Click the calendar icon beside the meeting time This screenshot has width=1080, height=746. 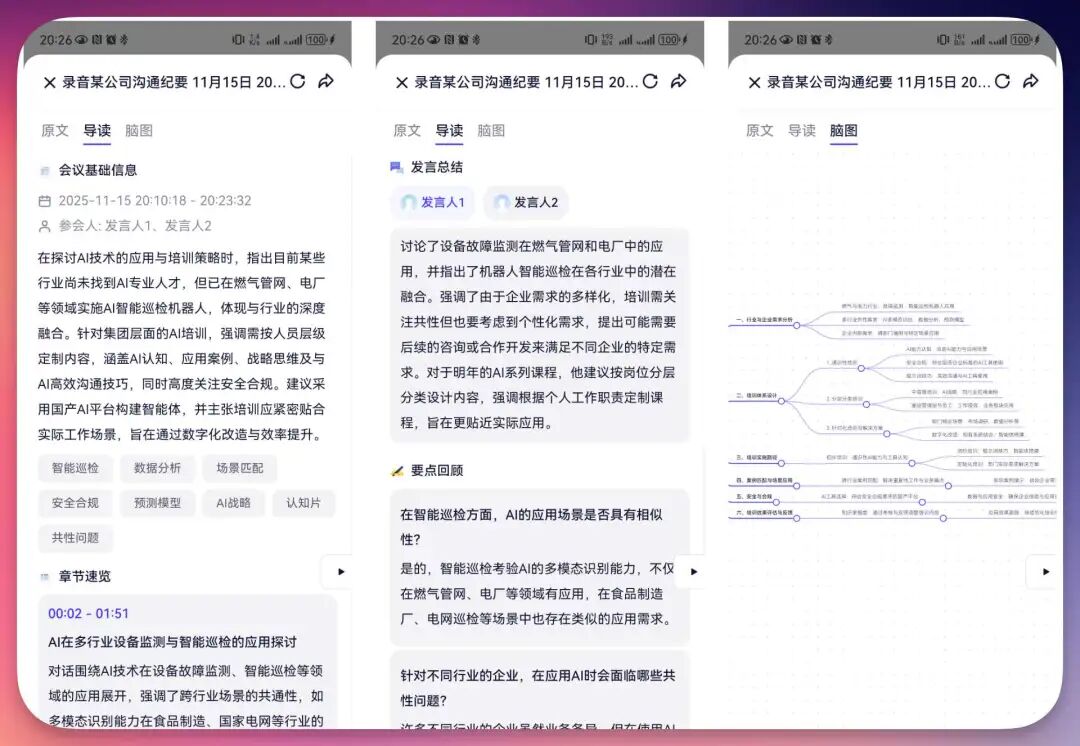45,201
